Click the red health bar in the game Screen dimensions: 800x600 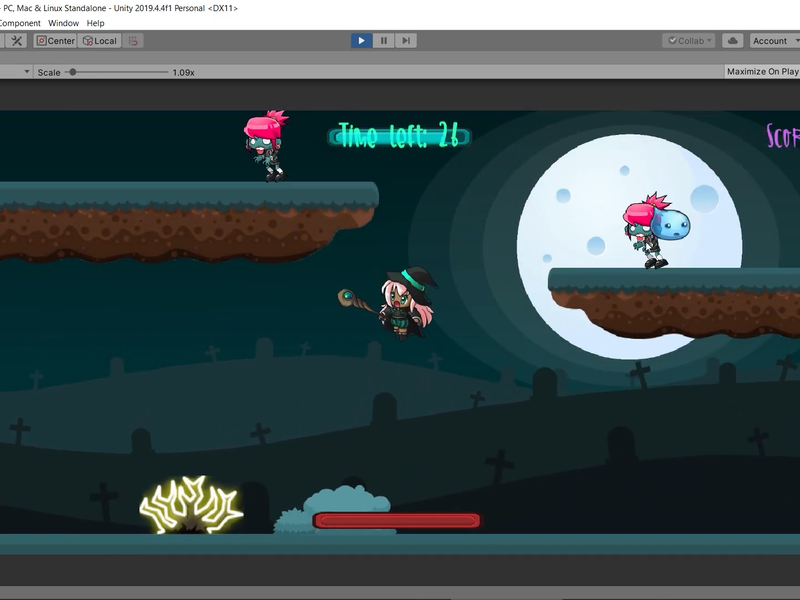(397, 520)
